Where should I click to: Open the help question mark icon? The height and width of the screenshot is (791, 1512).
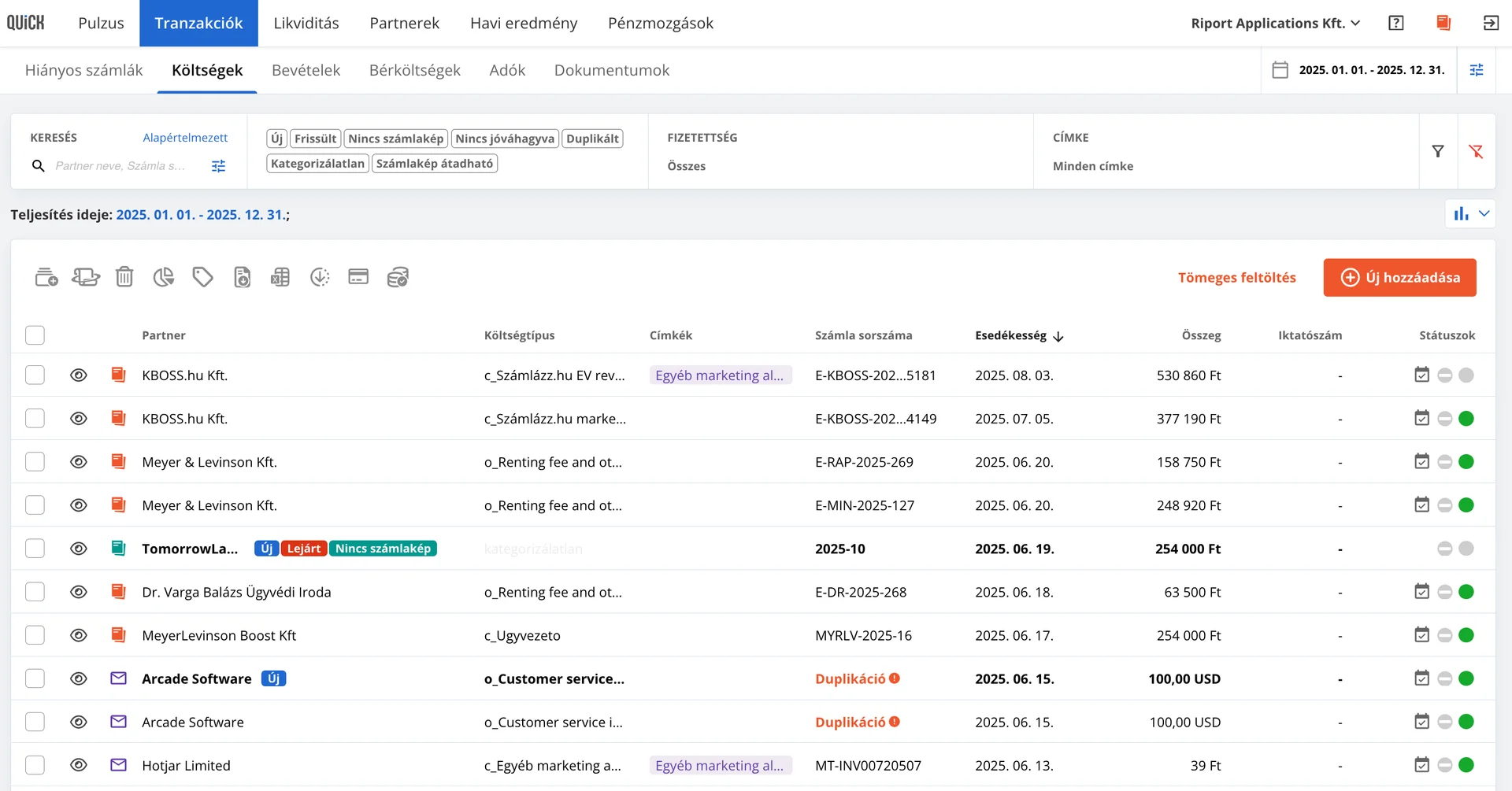pos(1396,23)
